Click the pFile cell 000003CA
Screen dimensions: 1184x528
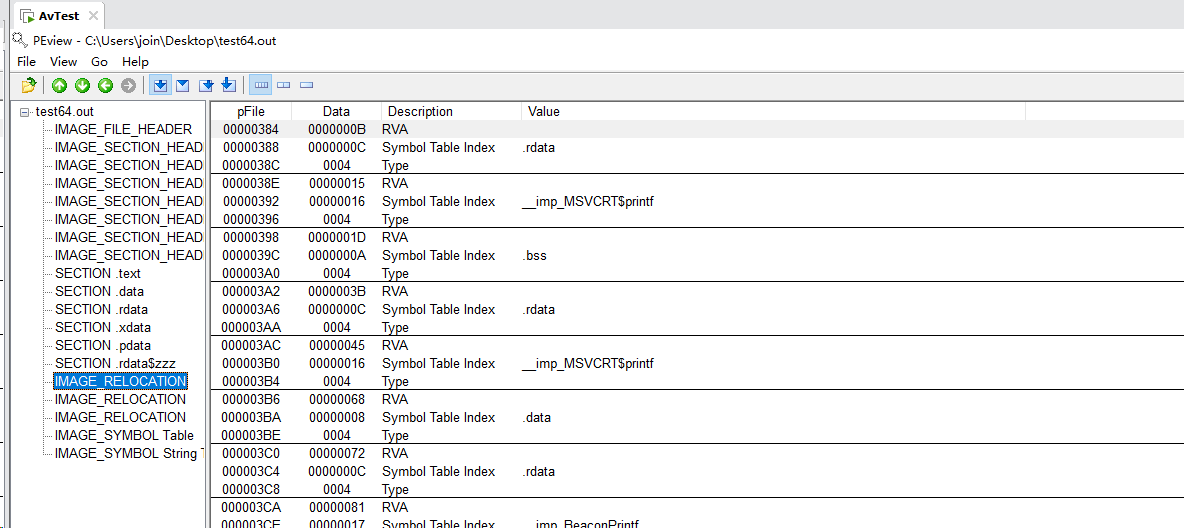coord(251,508)
